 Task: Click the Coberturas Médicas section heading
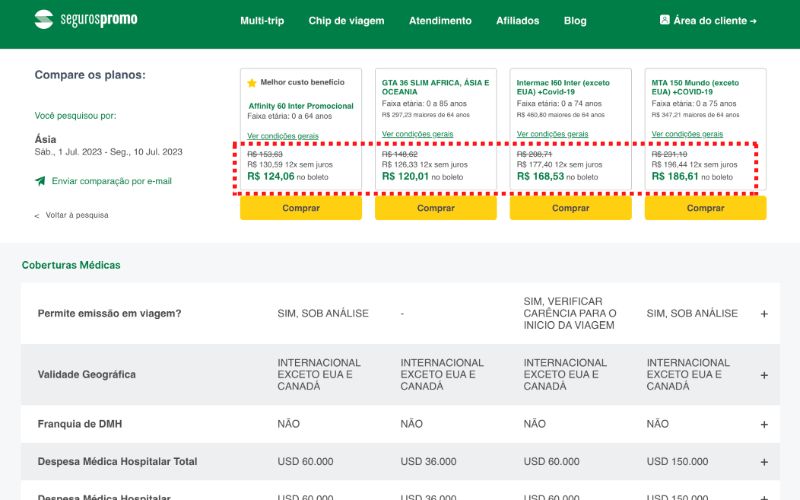tap(71, 265)
